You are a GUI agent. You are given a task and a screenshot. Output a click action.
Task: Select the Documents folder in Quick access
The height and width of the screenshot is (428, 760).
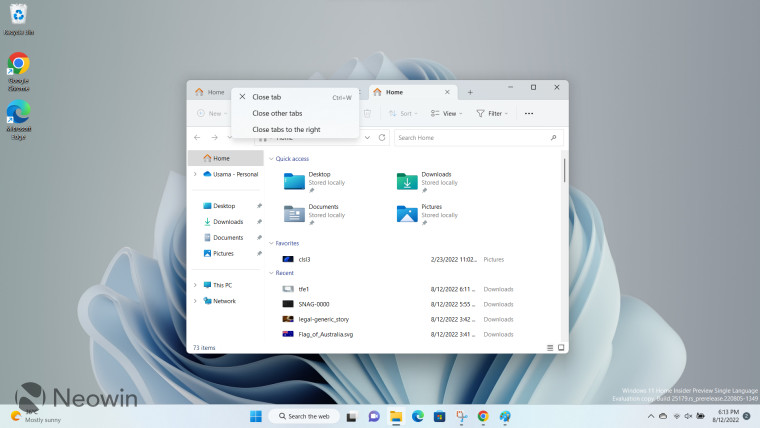coord(315,214)
